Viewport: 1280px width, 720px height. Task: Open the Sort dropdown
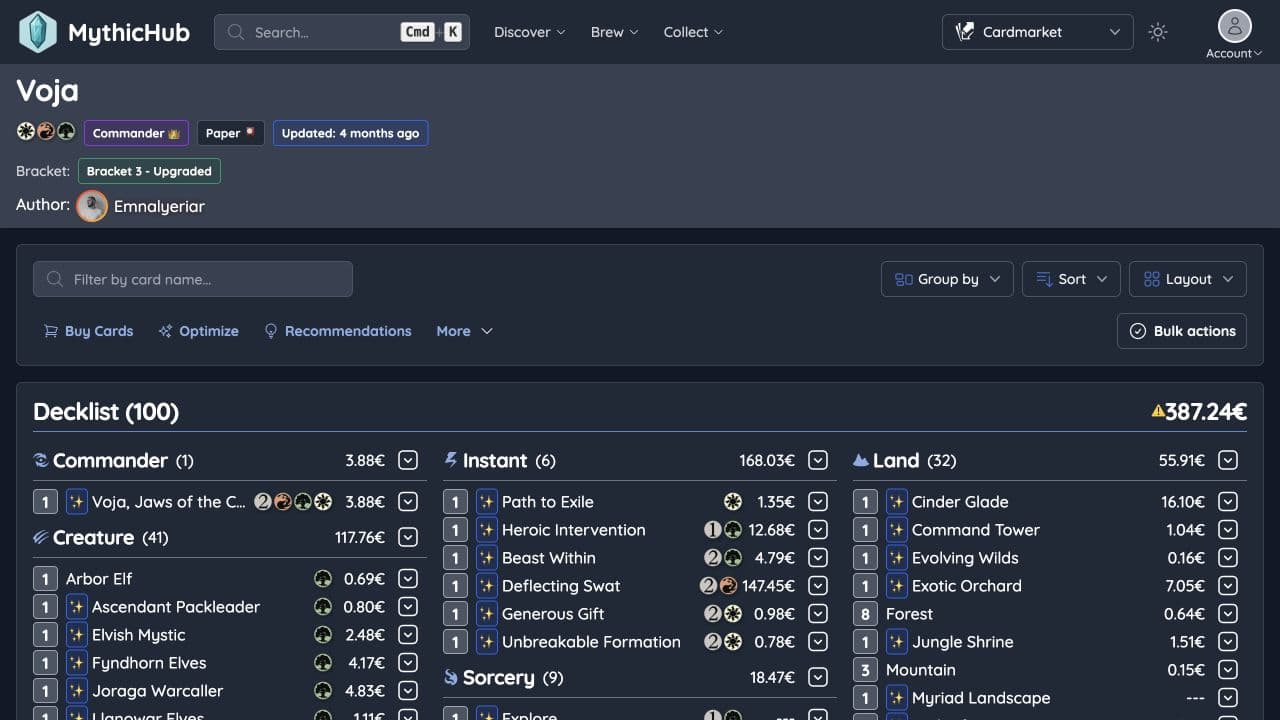1071,279
